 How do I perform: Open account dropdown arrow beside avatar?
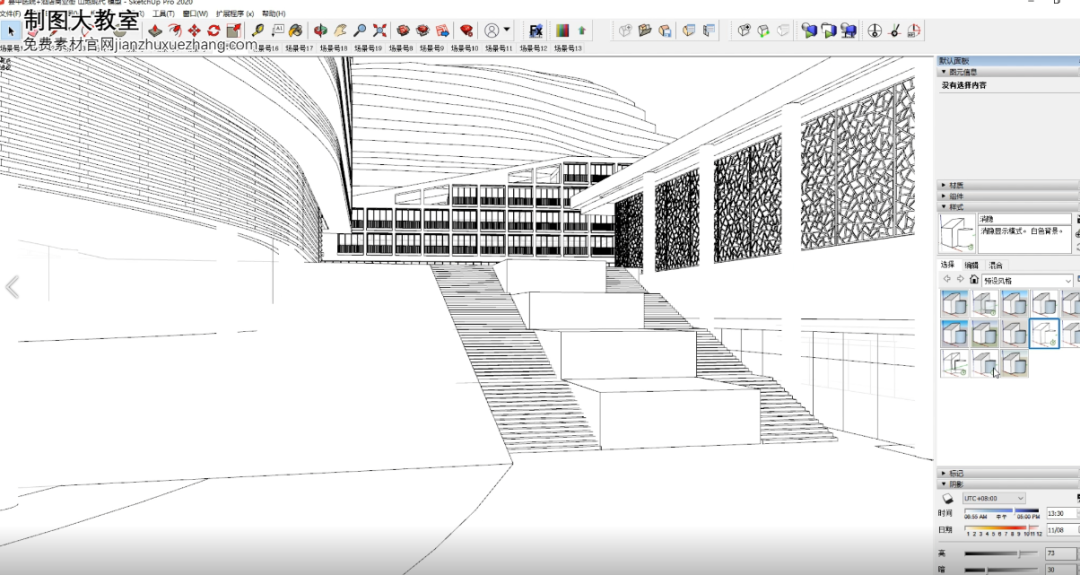click(x=507, y=30)
